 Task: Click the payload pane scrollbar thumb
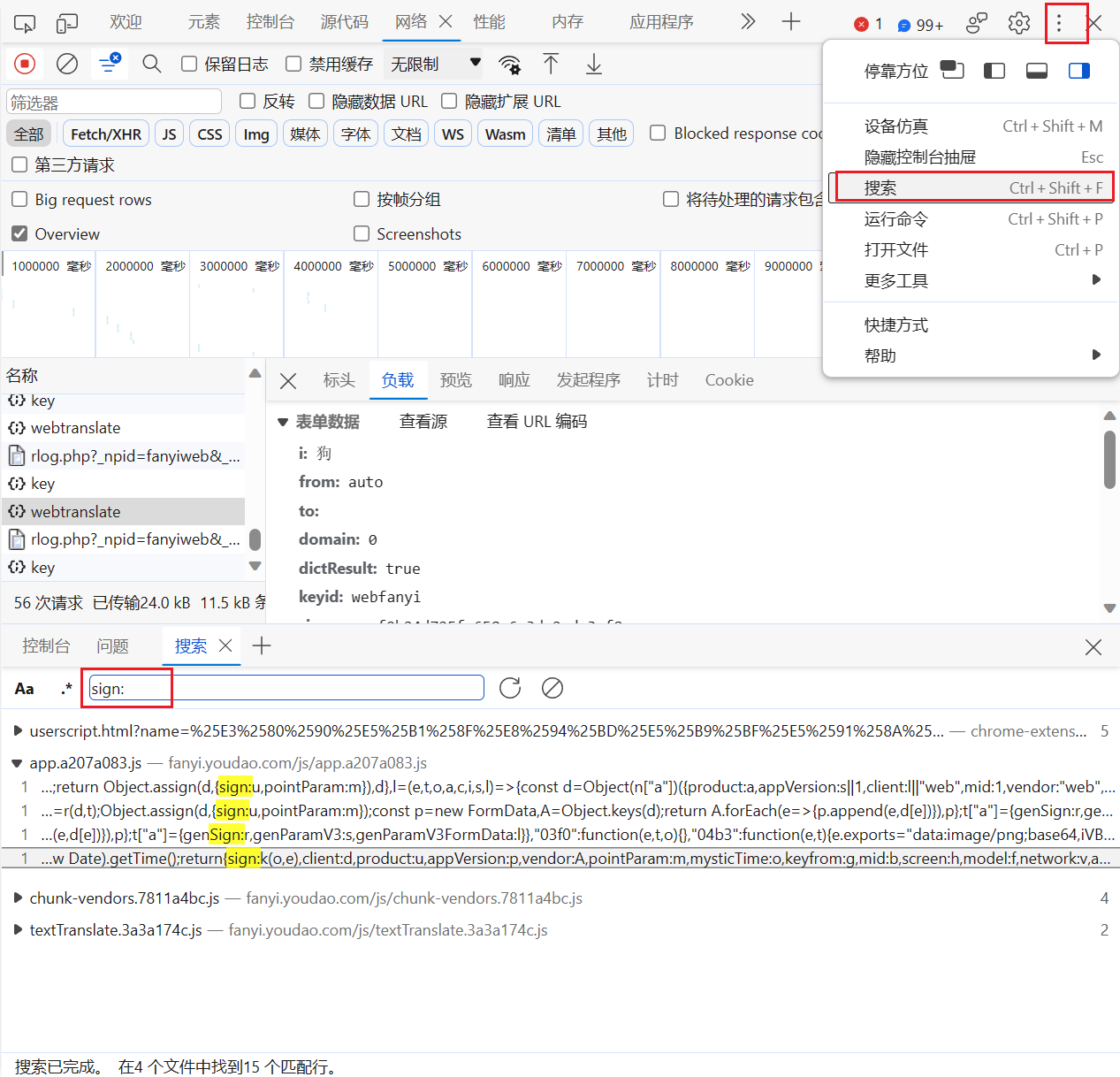(x=1109, y=459)
